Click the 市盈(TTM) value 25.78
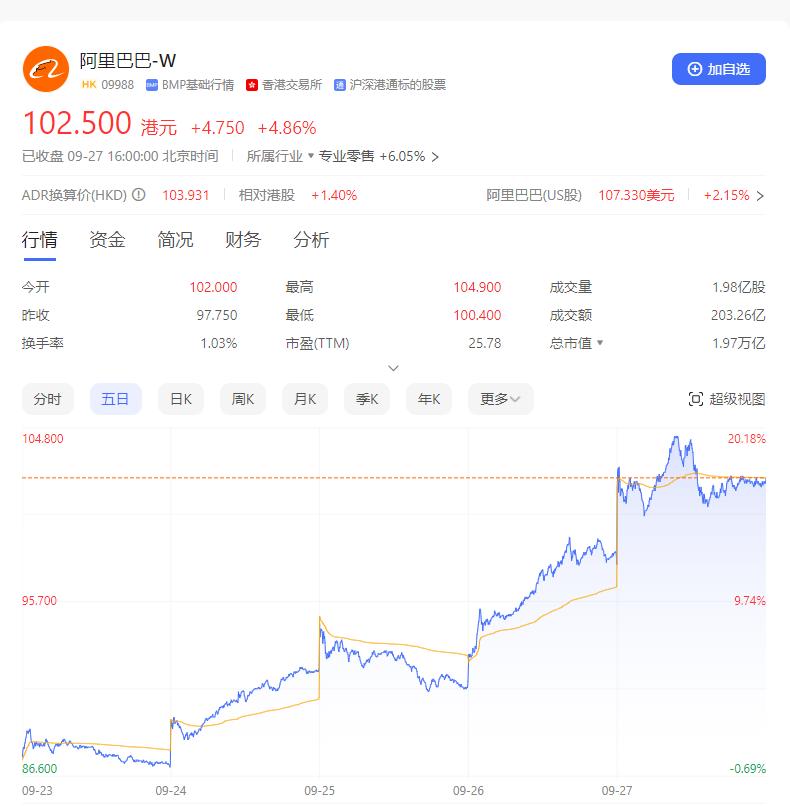Image resolution: width=790 pixels, height=806 pixels. [x=485, y=343]
